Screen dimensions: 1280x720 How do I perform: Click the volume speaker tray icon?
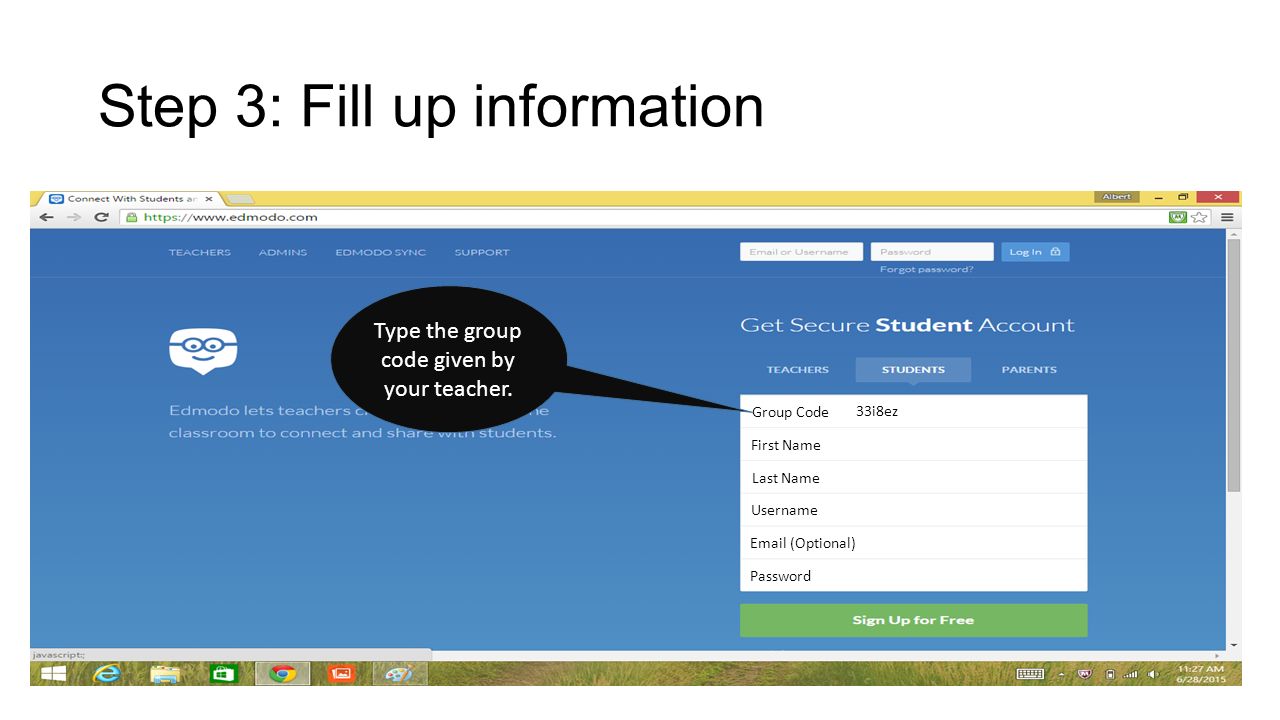pos(1154,674)
